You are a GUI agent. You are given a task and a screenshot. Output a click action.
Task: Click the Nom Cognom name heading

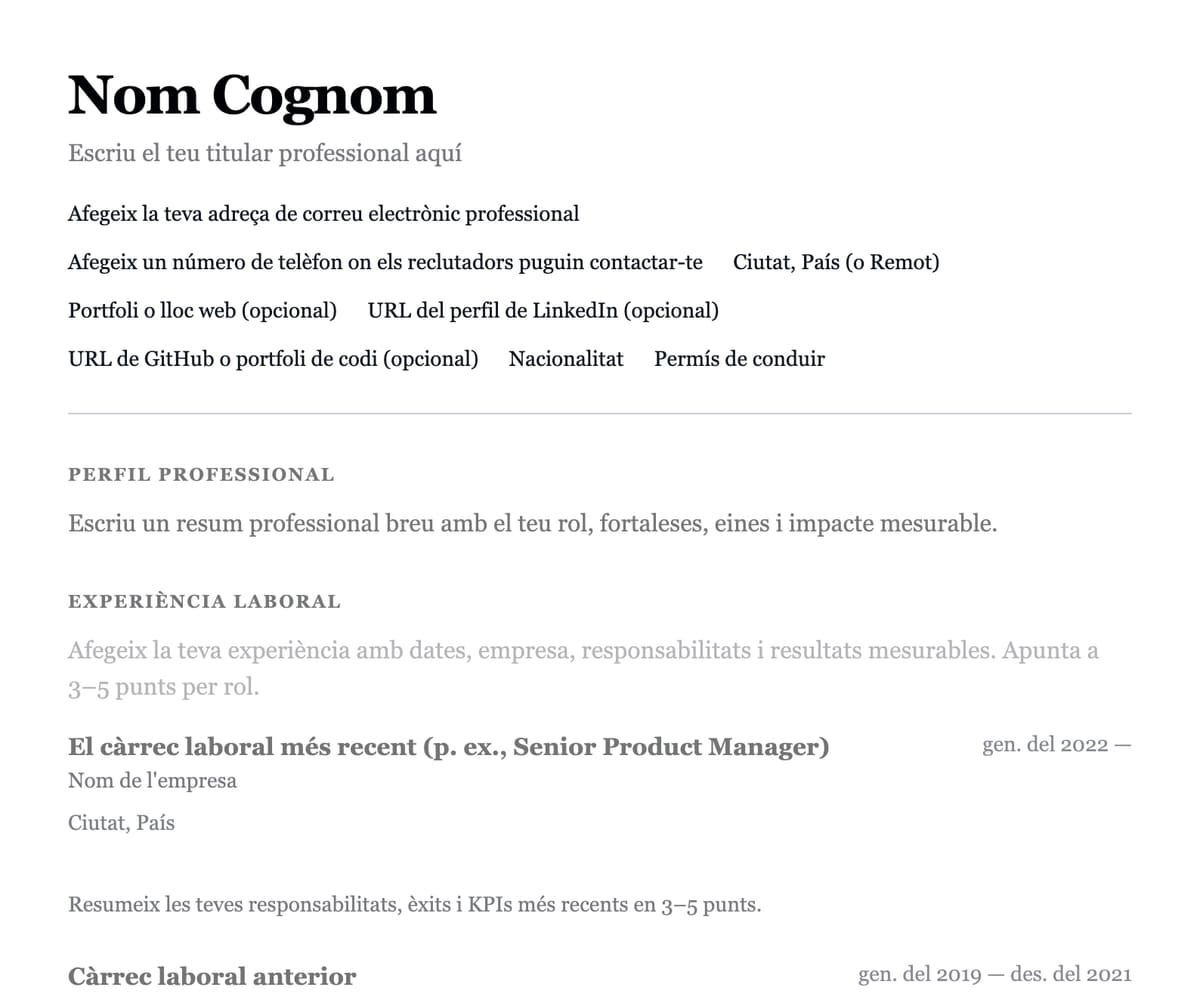[252, 96]
